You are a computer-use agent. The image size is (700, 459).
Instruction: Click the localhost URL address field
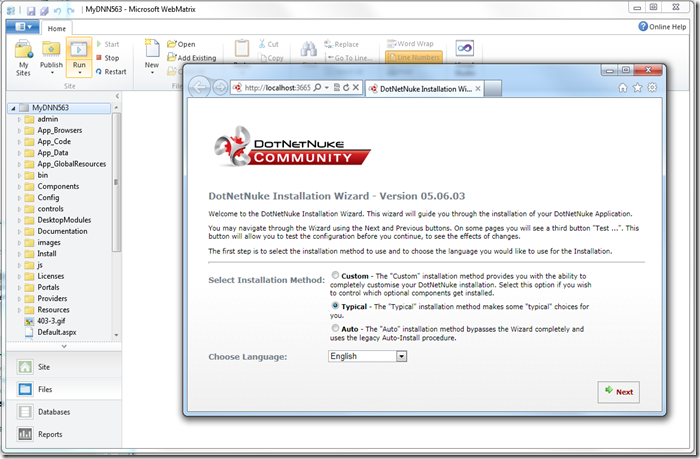[277, 88]
